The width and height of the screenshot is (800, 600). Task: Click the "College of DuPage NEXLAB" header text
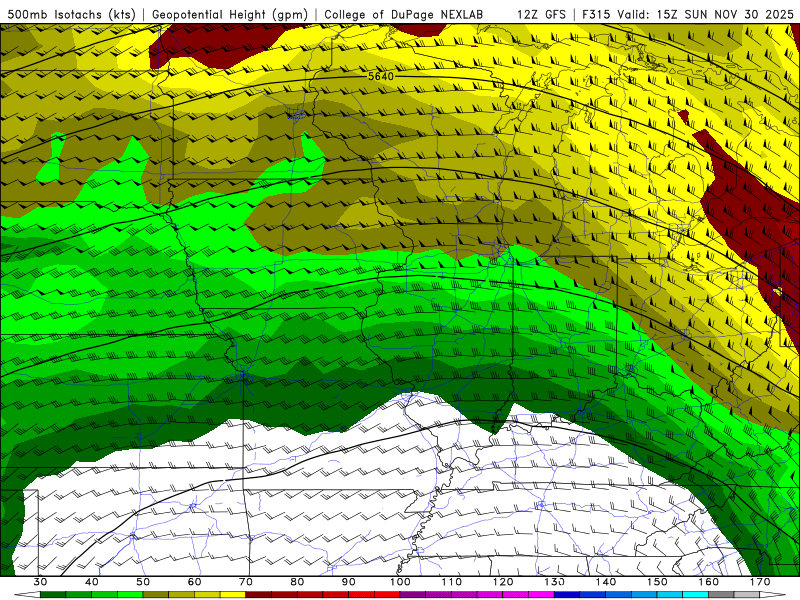point(403,14)
